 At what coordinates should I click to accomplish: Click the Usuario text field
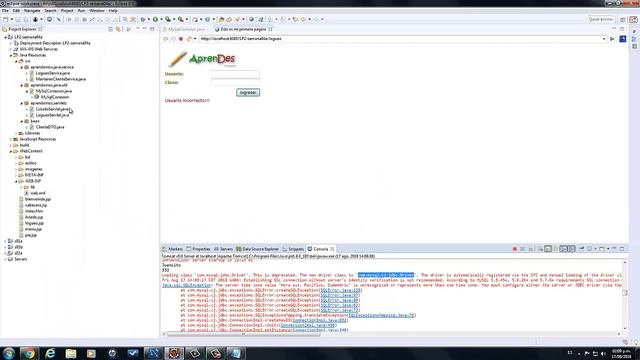tap(235, 74)
